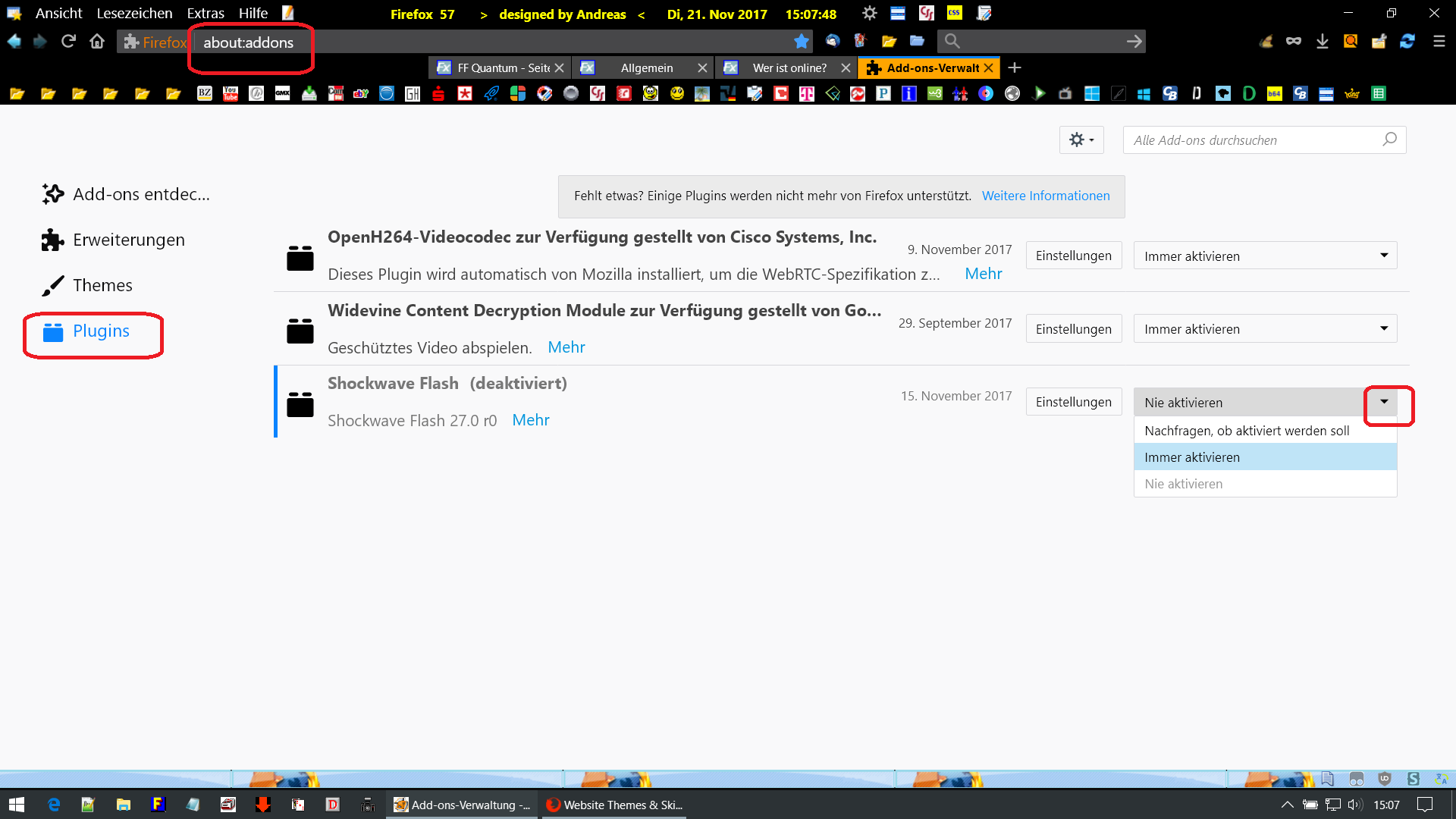Viewport: 1456px width, 819px height.
Task: Click the reload page icon
Action: 68,41
